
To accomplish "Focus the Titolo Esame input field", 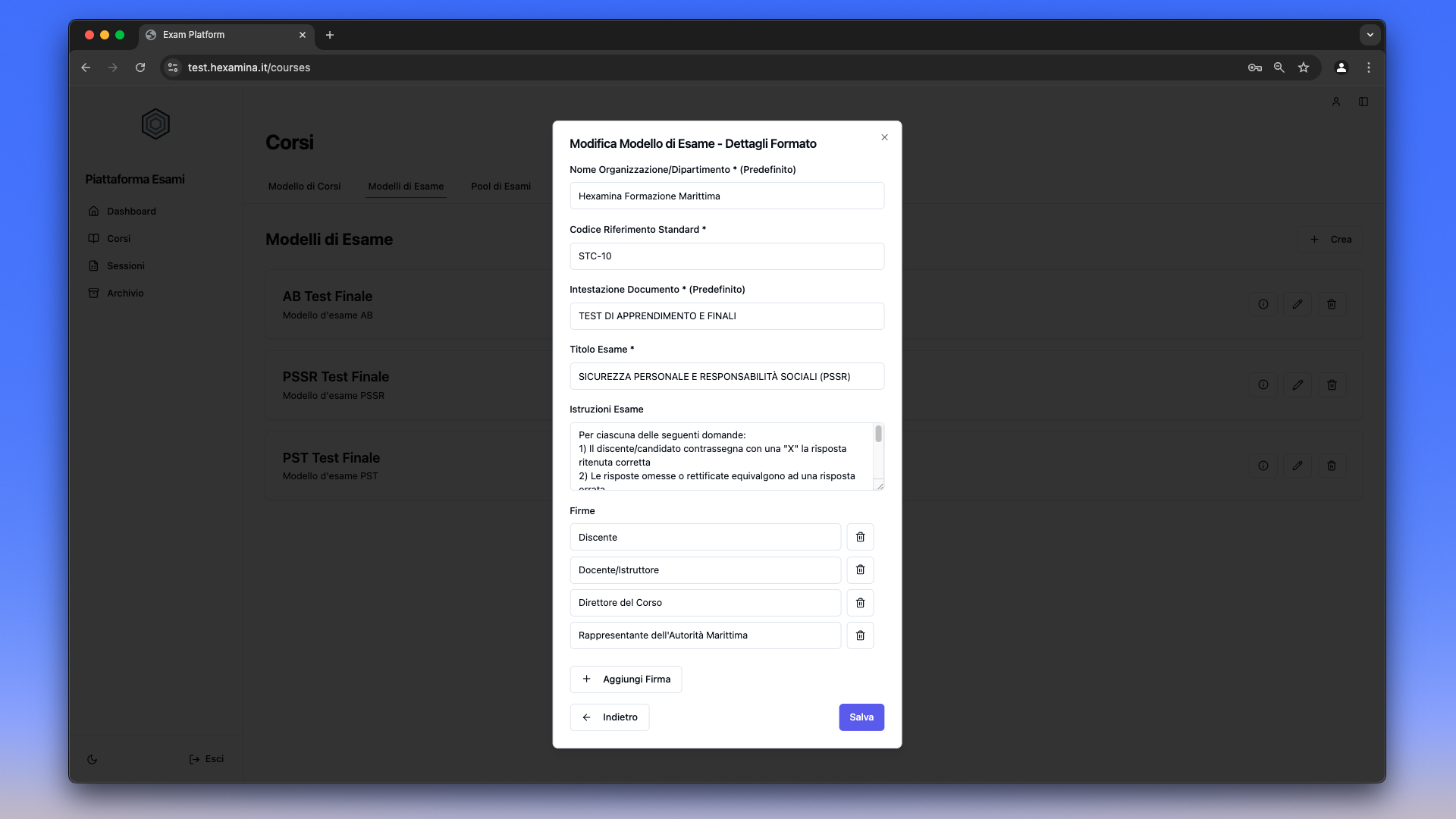I will pos(726,376).
